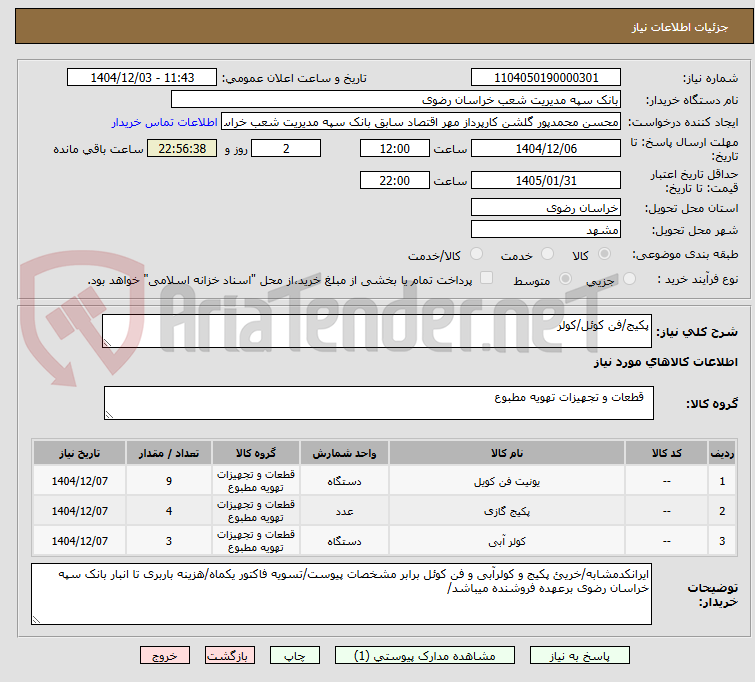Click the شماره نیاز field 1104050190000301
The image size is (755, 682).
click(x=546, y=78)
